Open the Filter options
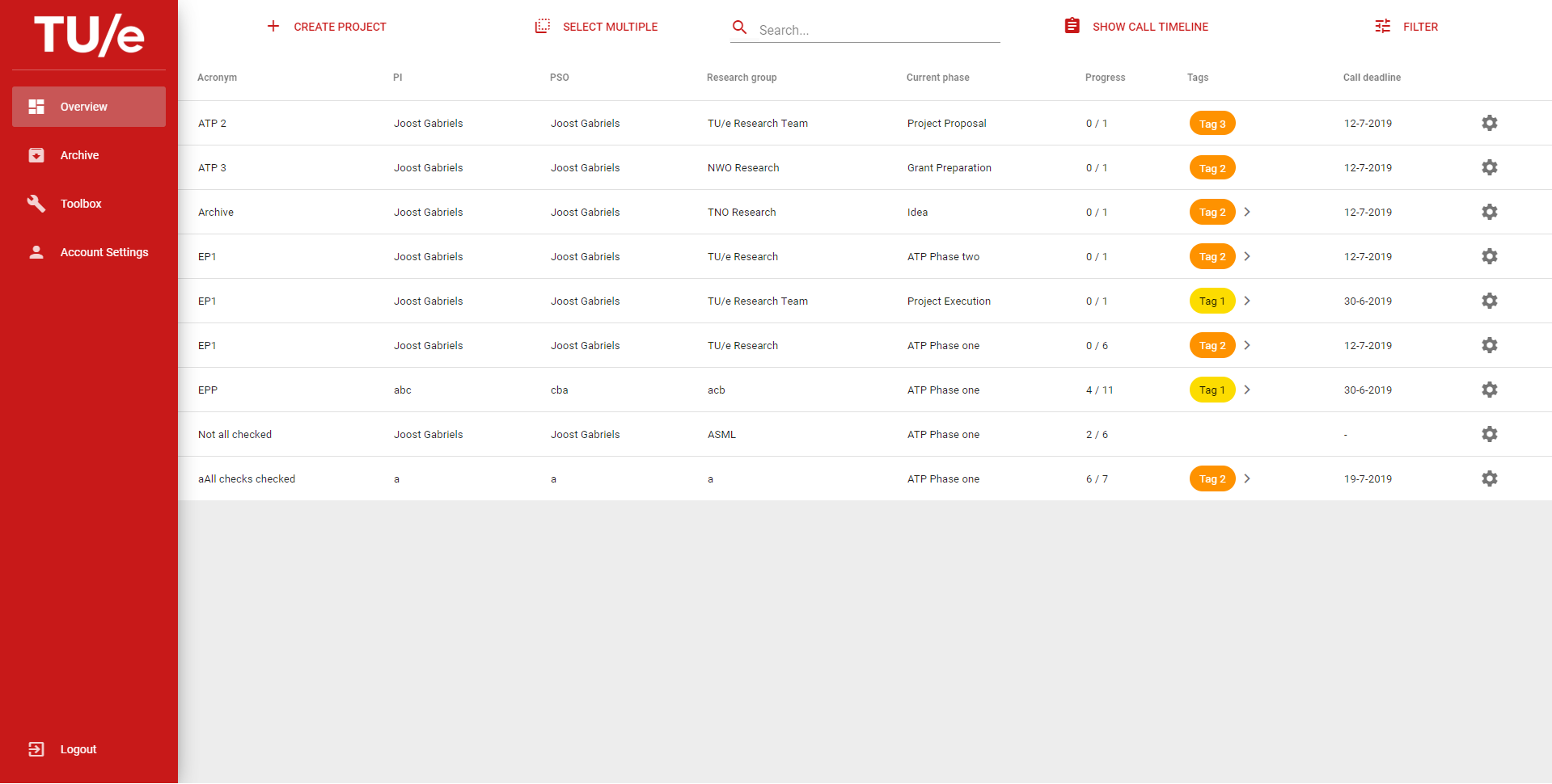 1406,27
